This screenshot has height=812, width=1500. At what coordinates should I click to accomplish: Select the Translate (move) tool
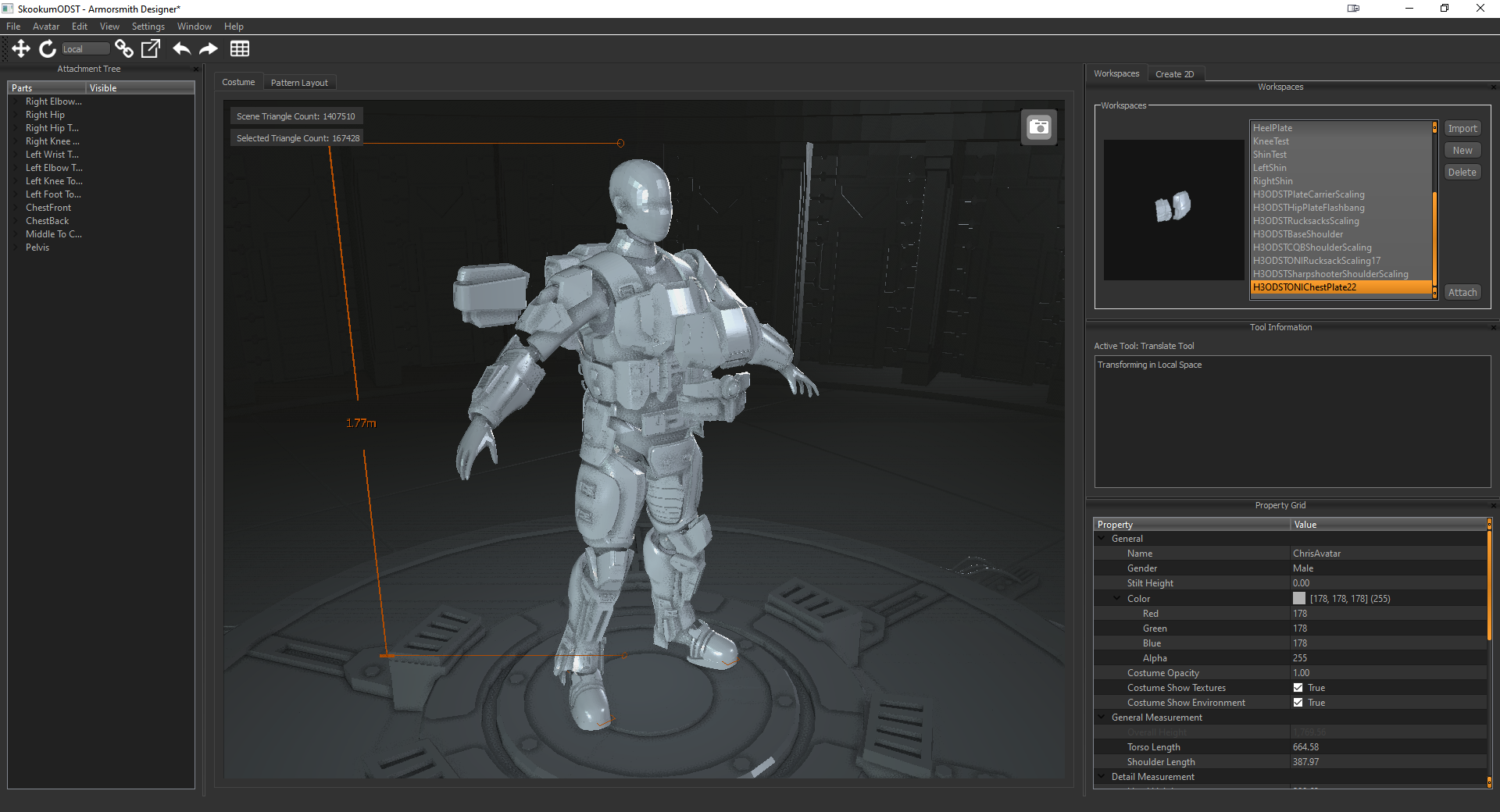[21, 49]
